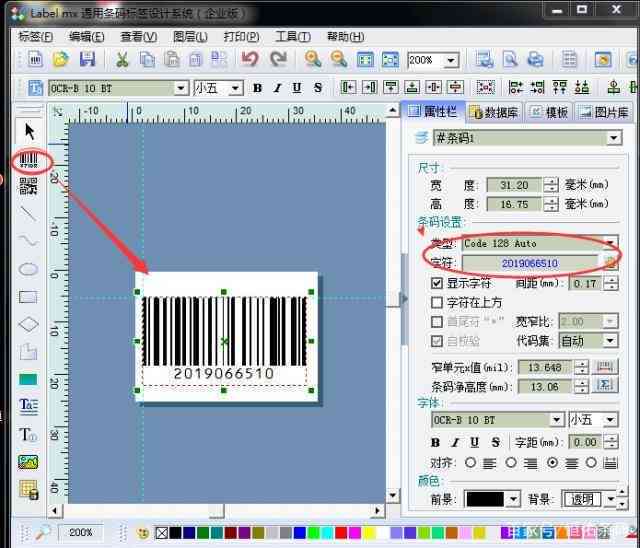
Task: Select the diamond shape tool
Action: pyautogui.click(x=28, y=324)
